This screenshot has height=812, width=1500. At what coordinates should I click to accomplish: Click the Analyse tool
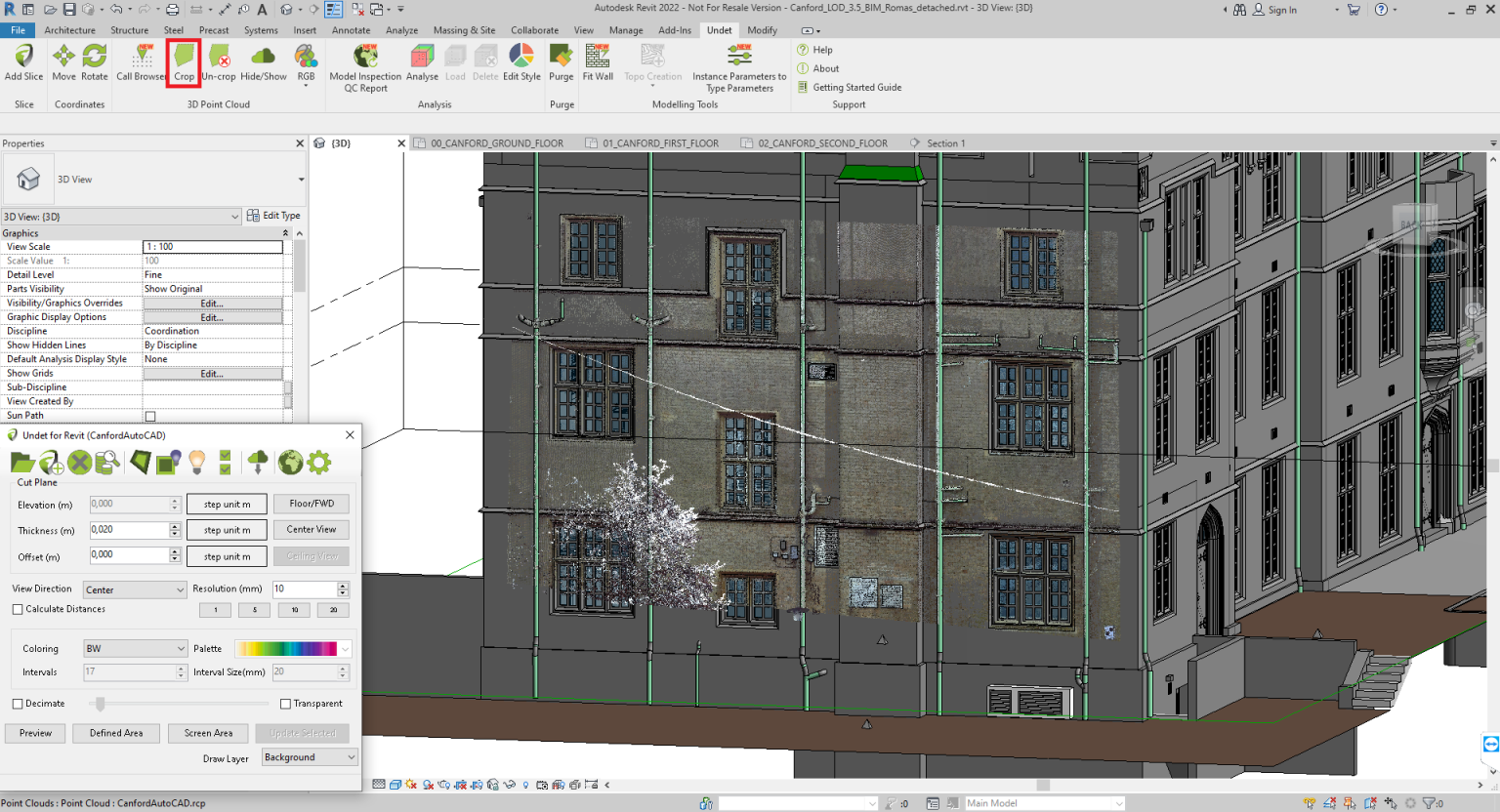pyautogui.click(x=422, y=62)
